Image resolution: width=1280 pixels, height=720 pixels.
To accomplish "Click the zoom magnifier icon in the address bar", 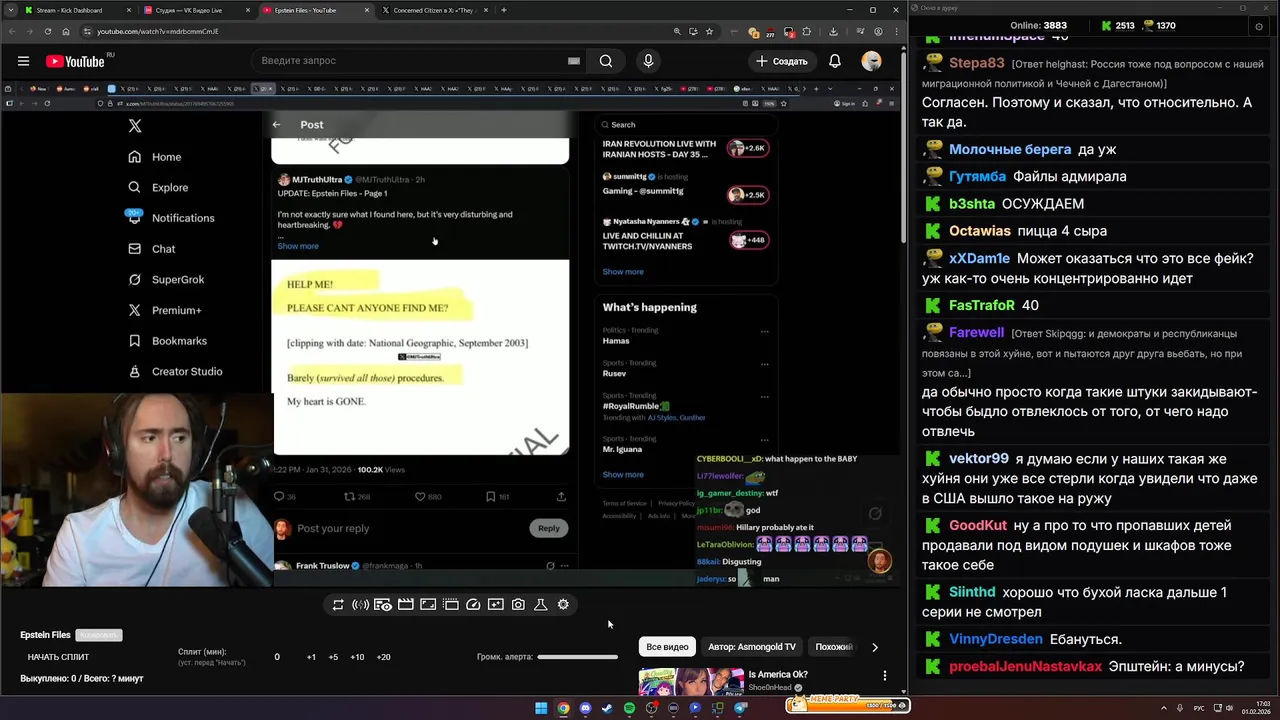I will (x=678, y=31).
